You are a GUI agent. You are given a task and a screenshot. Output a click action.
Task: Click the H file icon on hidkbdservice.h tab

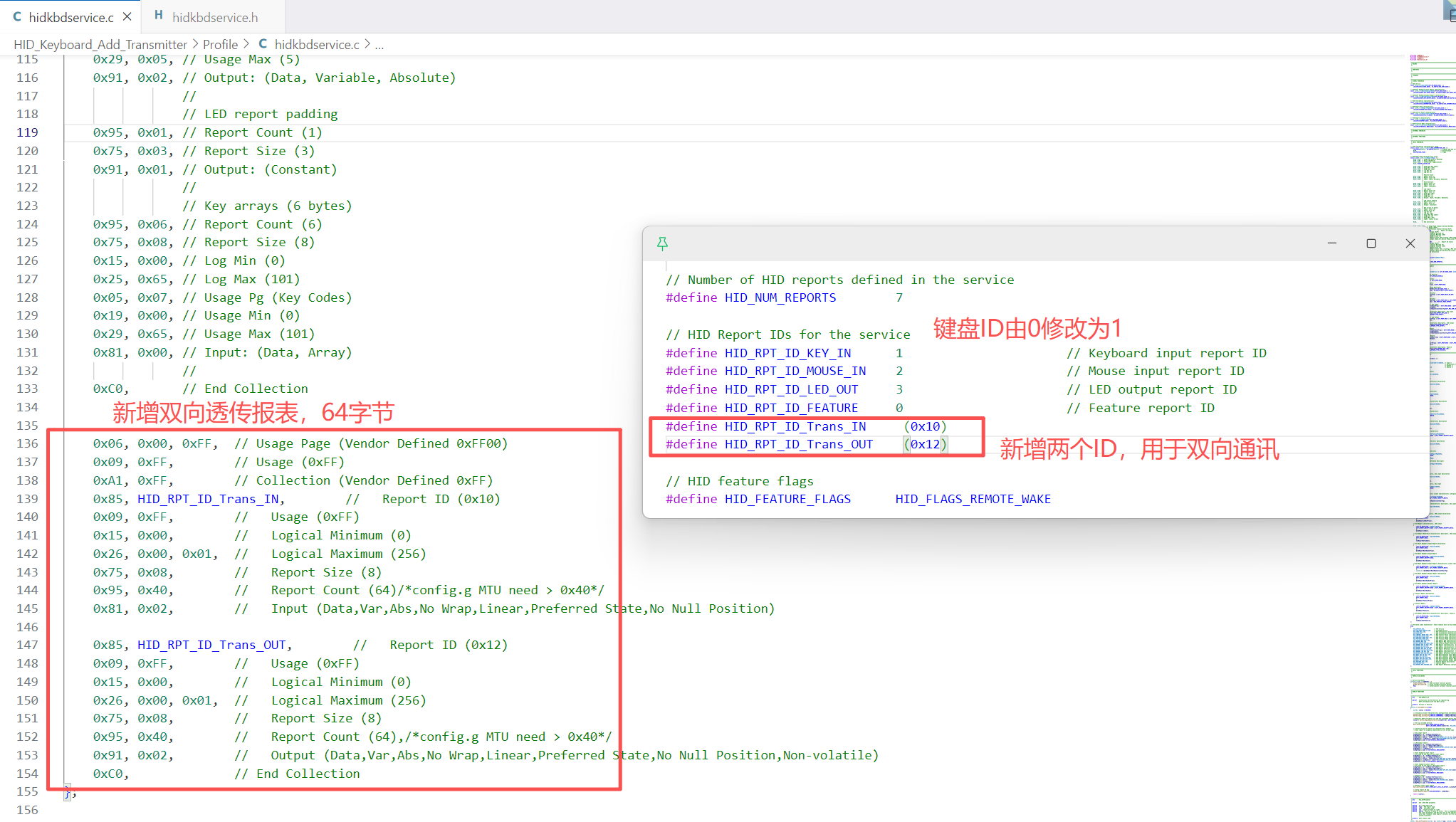(158, 16)
